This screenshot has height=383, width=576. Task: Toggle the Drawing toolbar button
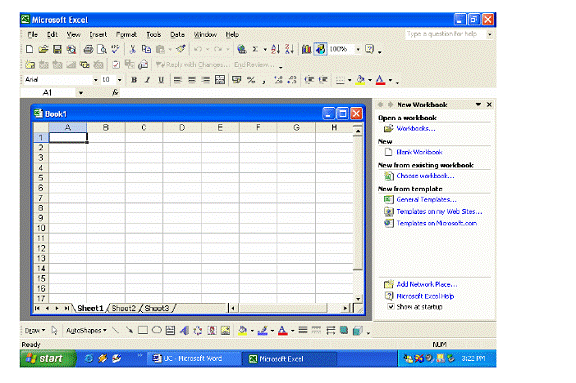pyautogui.click(x=320, y=49)
